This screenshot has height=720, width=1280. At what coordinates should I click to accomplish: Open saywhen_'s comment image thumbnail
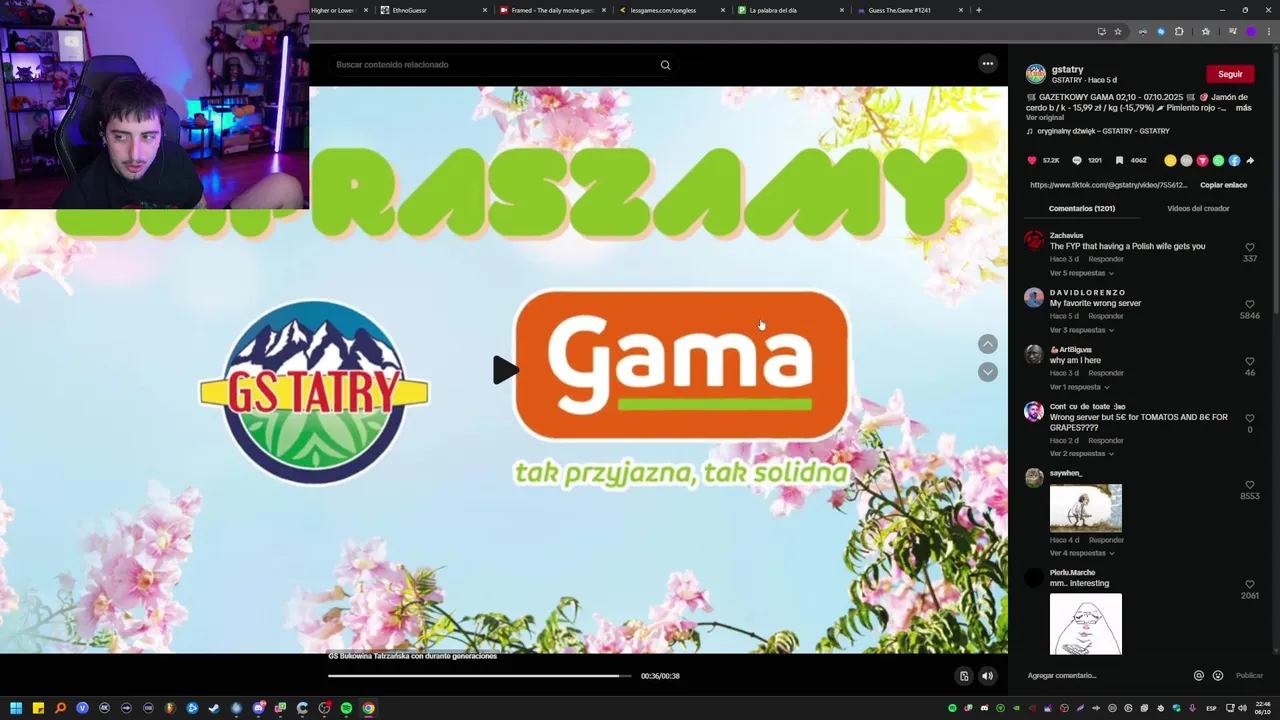coord(1086,508)
